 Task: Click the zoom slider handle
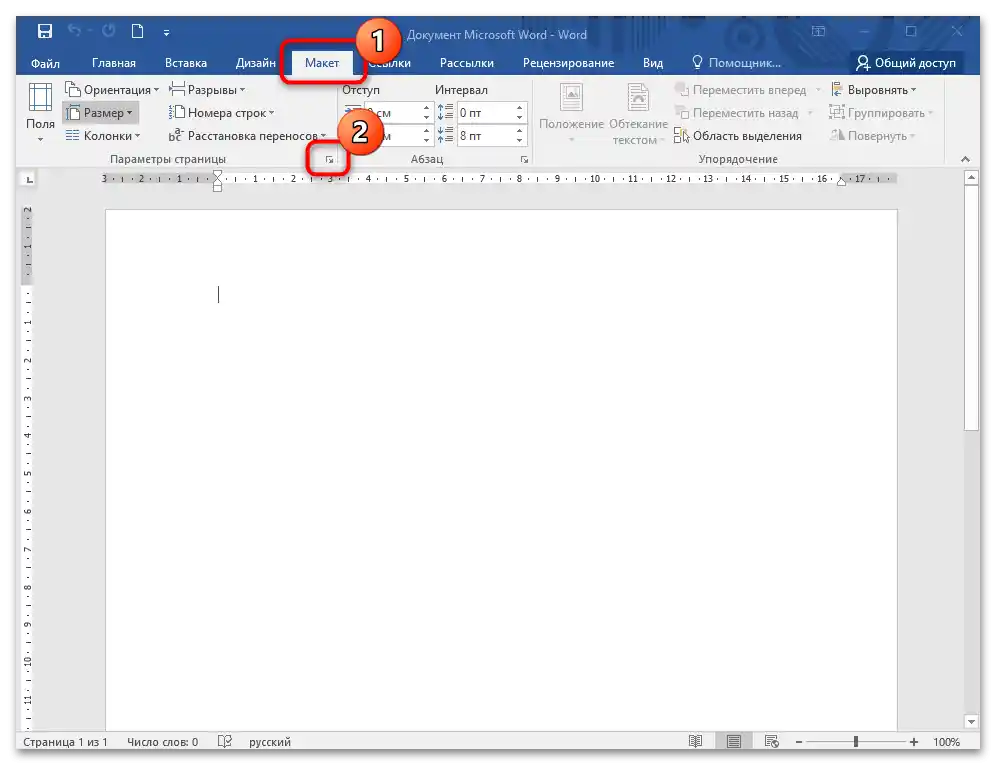(856, 741)
